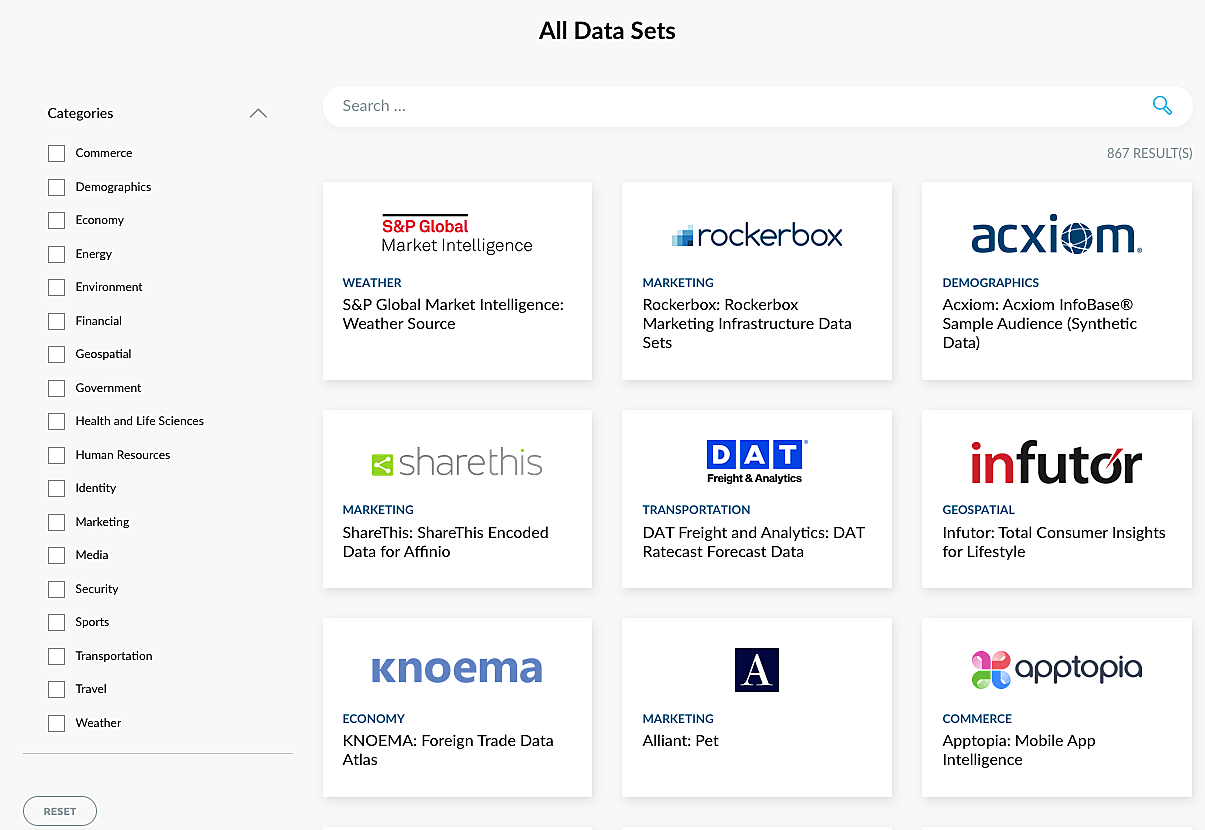The width and height of the screenshot is (1205, 830).
Task: Open DAT Ratecast Forecast Data title
Action: pyautogui.click(x=753, y=542)
